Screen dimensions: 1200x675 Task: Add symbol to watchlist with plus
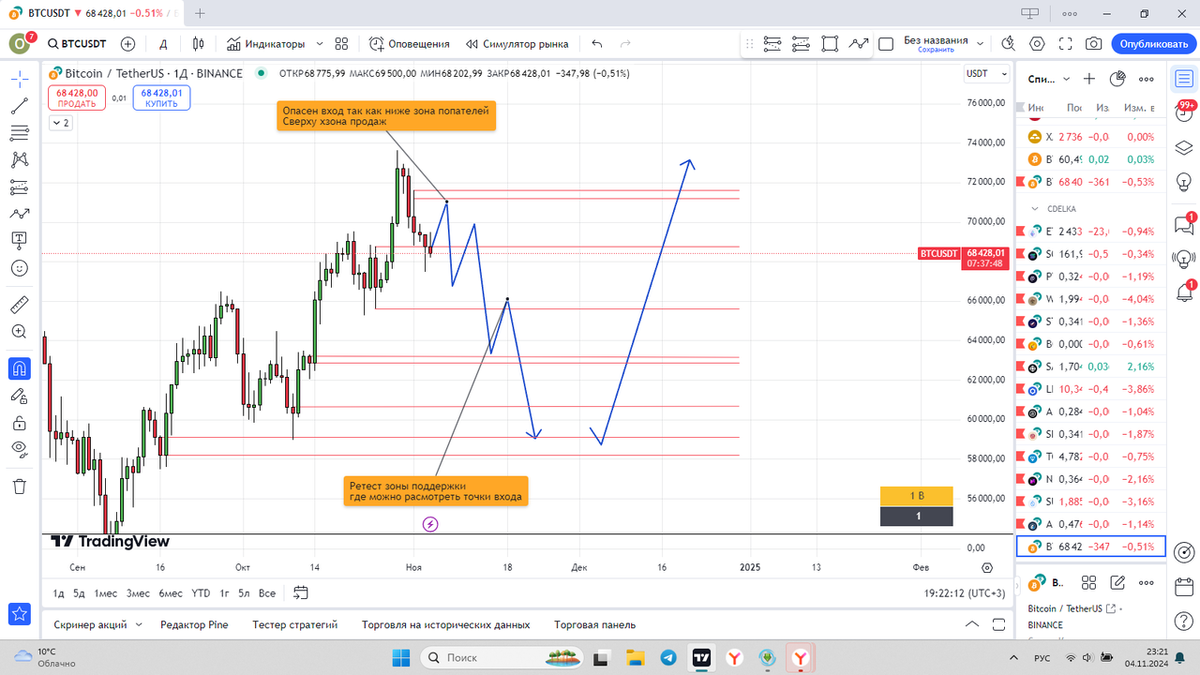(x=1089, y=79)
